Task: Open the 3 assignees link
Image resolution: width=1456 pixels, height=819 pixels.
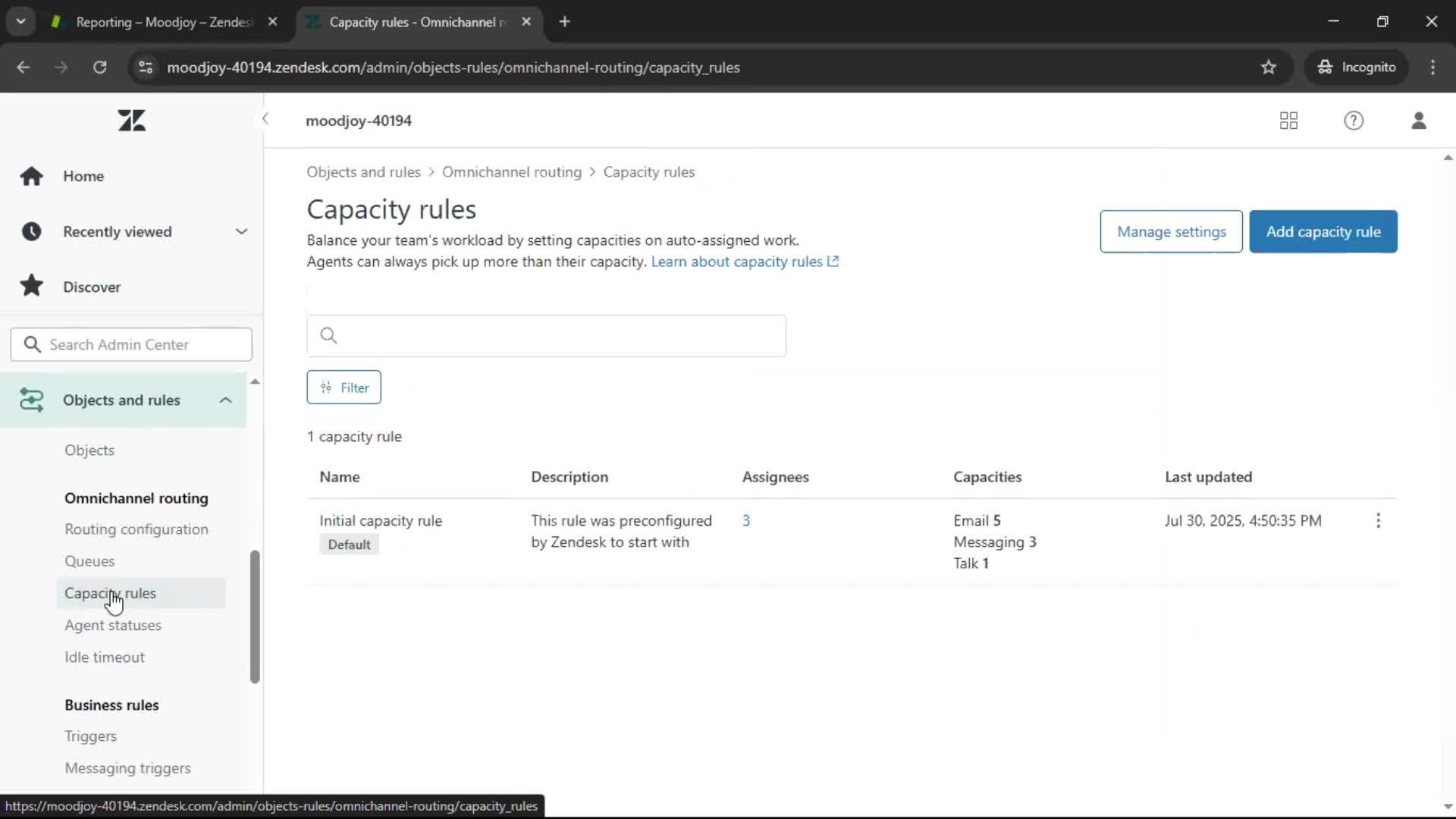Action: coord(746,520)
